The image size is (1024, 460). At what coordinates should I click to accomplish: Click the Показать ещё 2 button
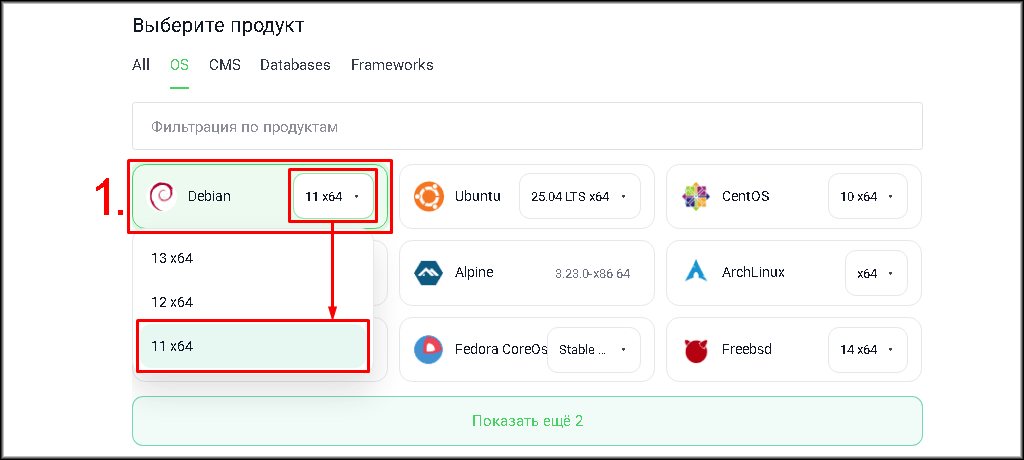coord(527,421)
